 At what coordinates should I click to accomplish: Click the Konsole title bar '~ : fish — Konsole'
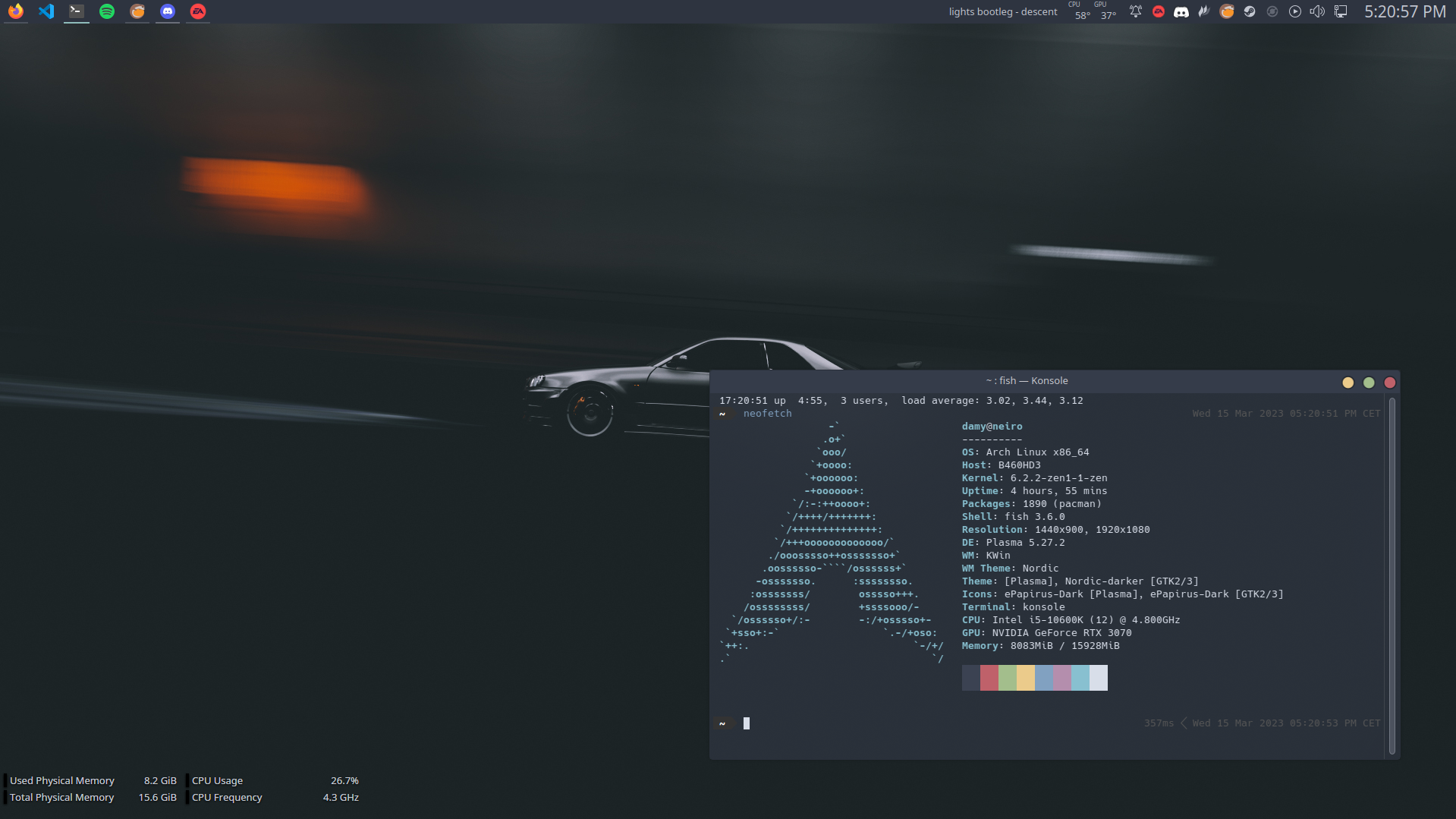point(1027,381)
